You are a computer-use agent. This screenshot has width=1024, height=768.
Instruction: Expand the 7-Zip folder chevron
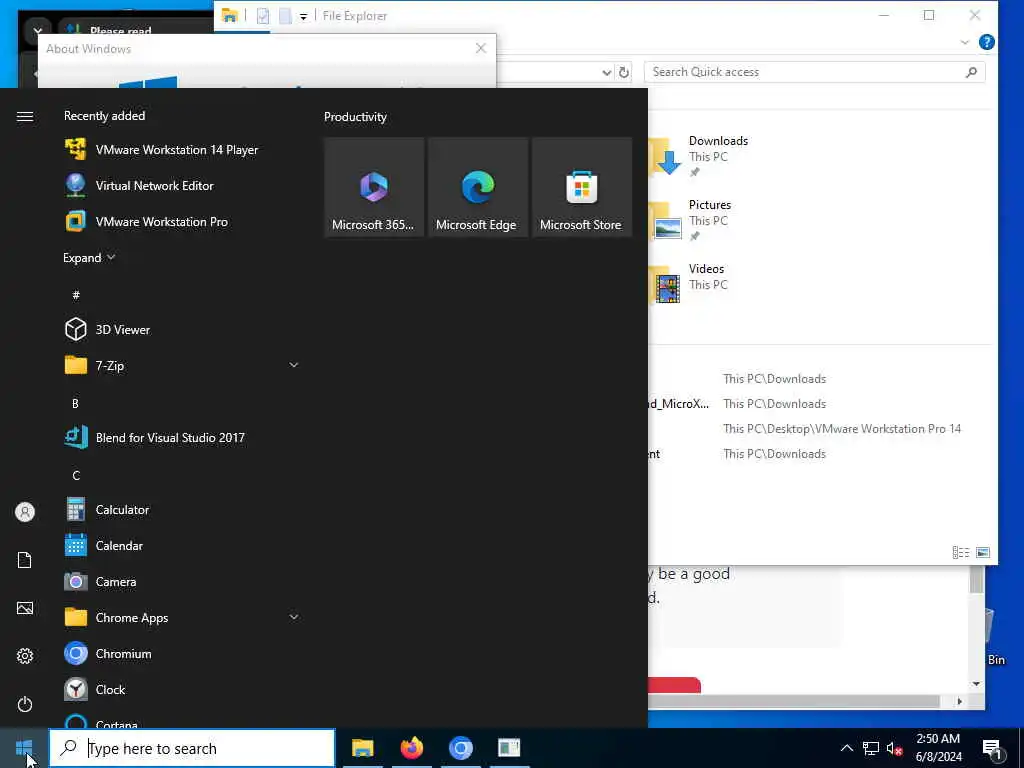294,365
